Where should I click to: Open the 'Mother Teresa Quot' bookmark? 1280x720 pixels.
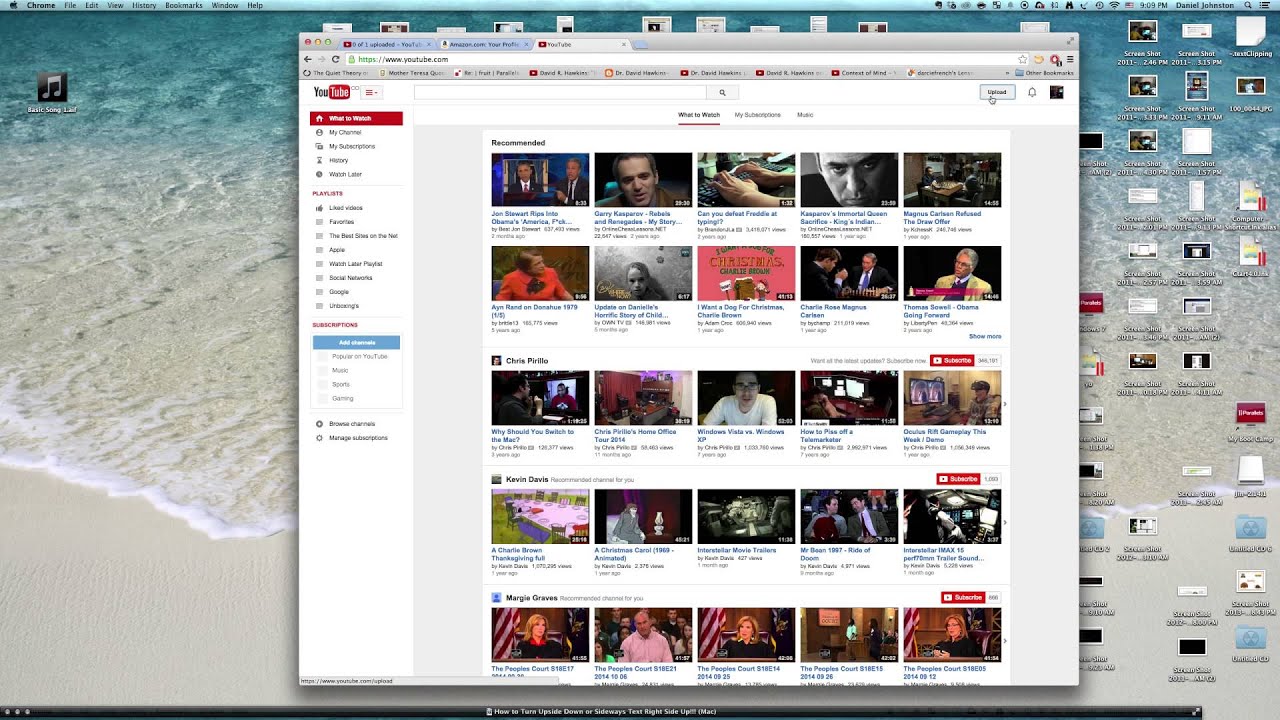(x=411, y=73)
